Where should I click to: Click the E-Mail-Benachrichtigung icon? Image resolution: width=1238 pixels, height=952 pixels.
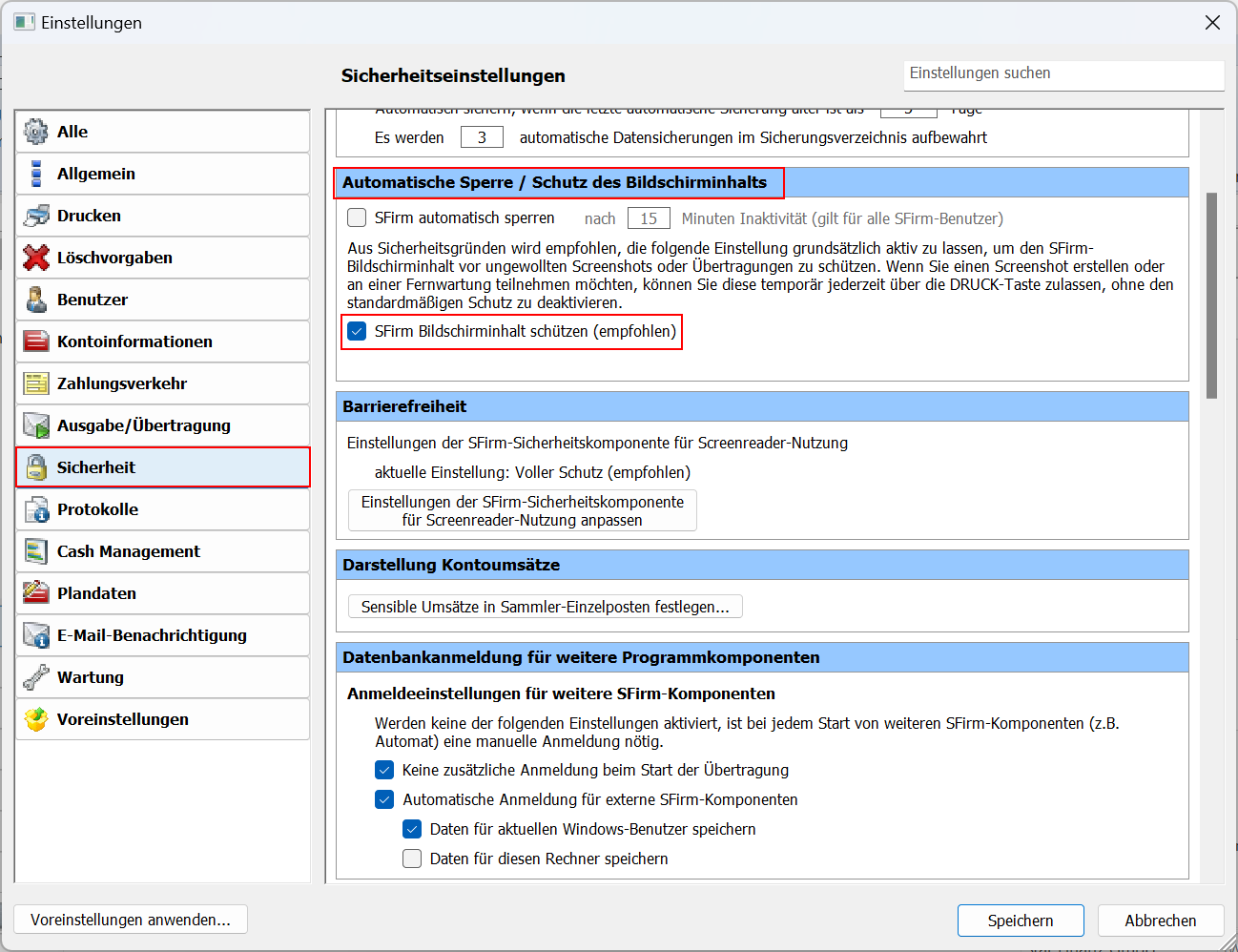pyautogui.click(x=36, y=635)
